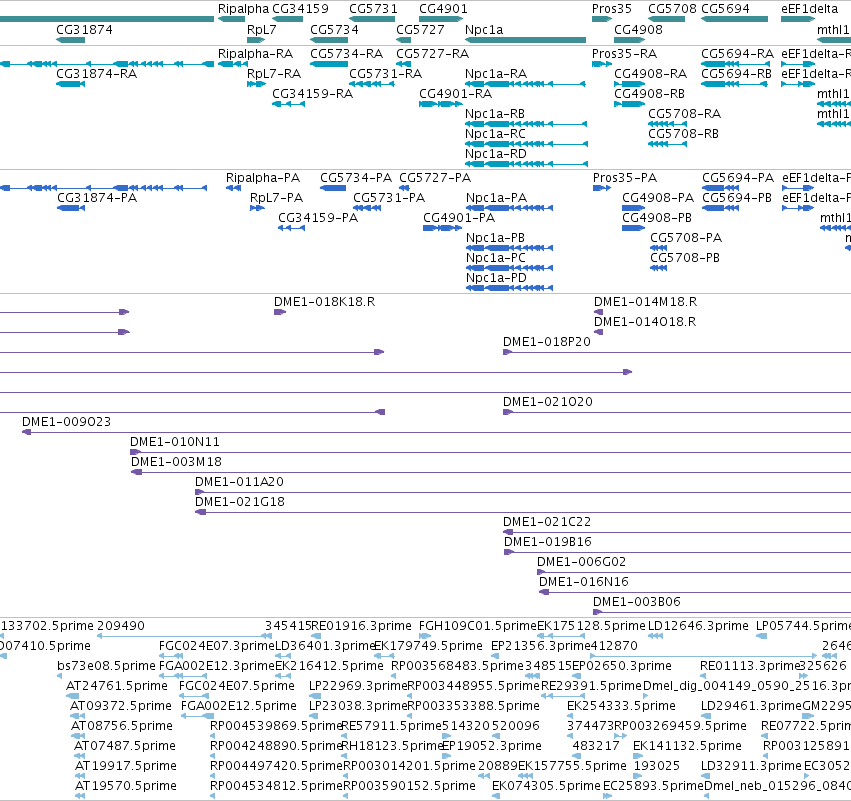Screen dimensions: 851x801
Task: Click the Npc1a-PD protein label
Action: click(496, 278)
